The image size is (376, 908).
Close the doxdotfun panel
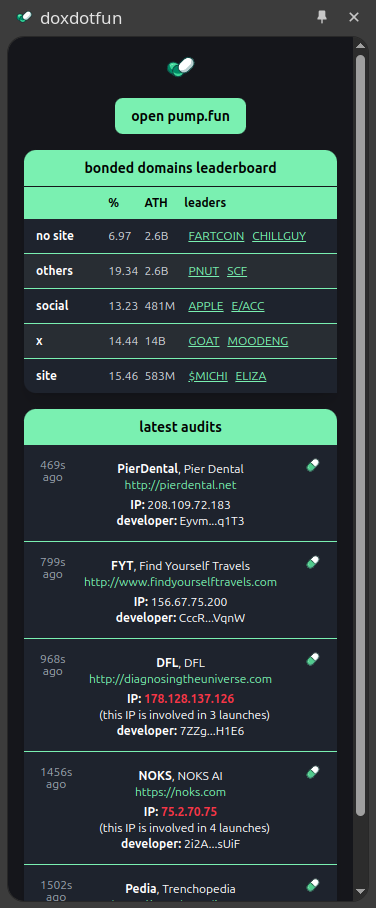pyautogui.click(x=354, y=17)
